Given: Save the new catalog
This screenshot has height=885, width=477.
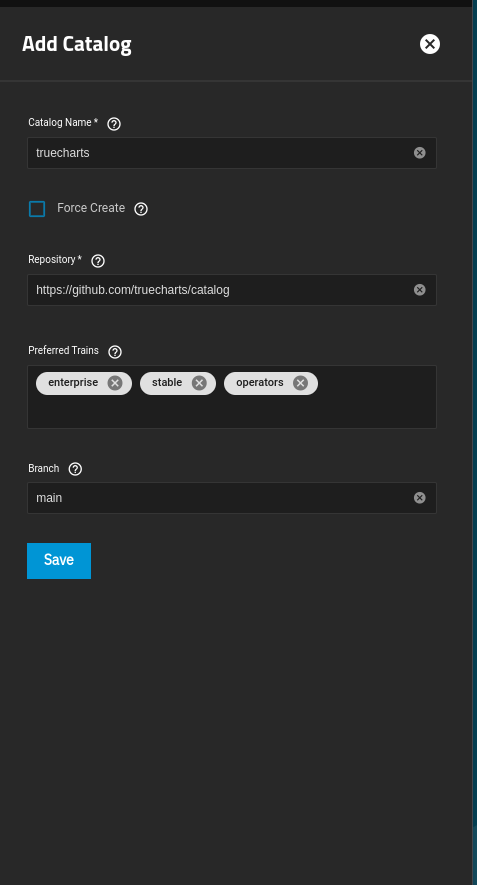Looking at the screenshot, I should pyautogui.click(x=59, y=560).
